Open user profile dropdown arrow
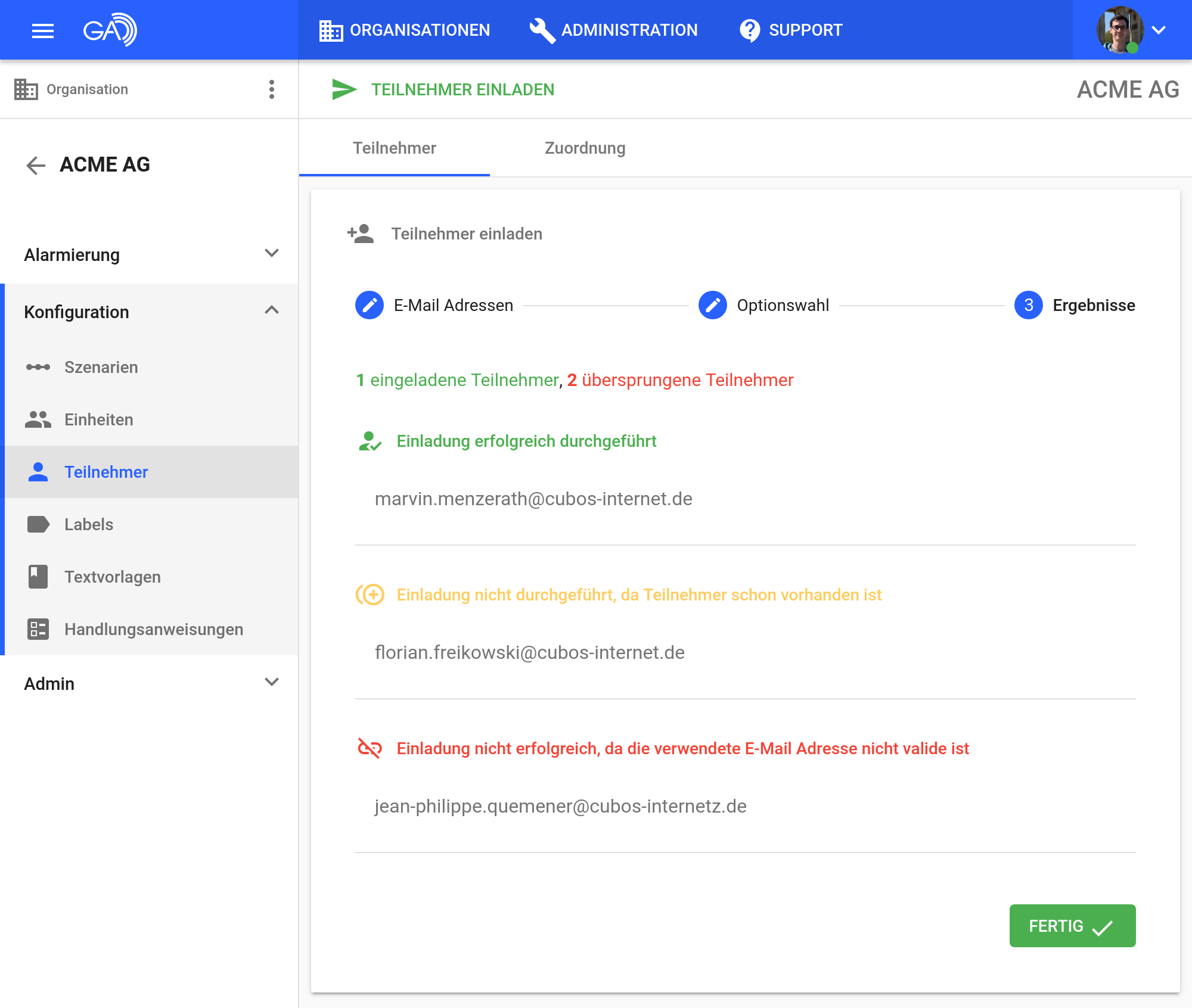This screenshot has width=1192, height=1008. click(1159, 30)
